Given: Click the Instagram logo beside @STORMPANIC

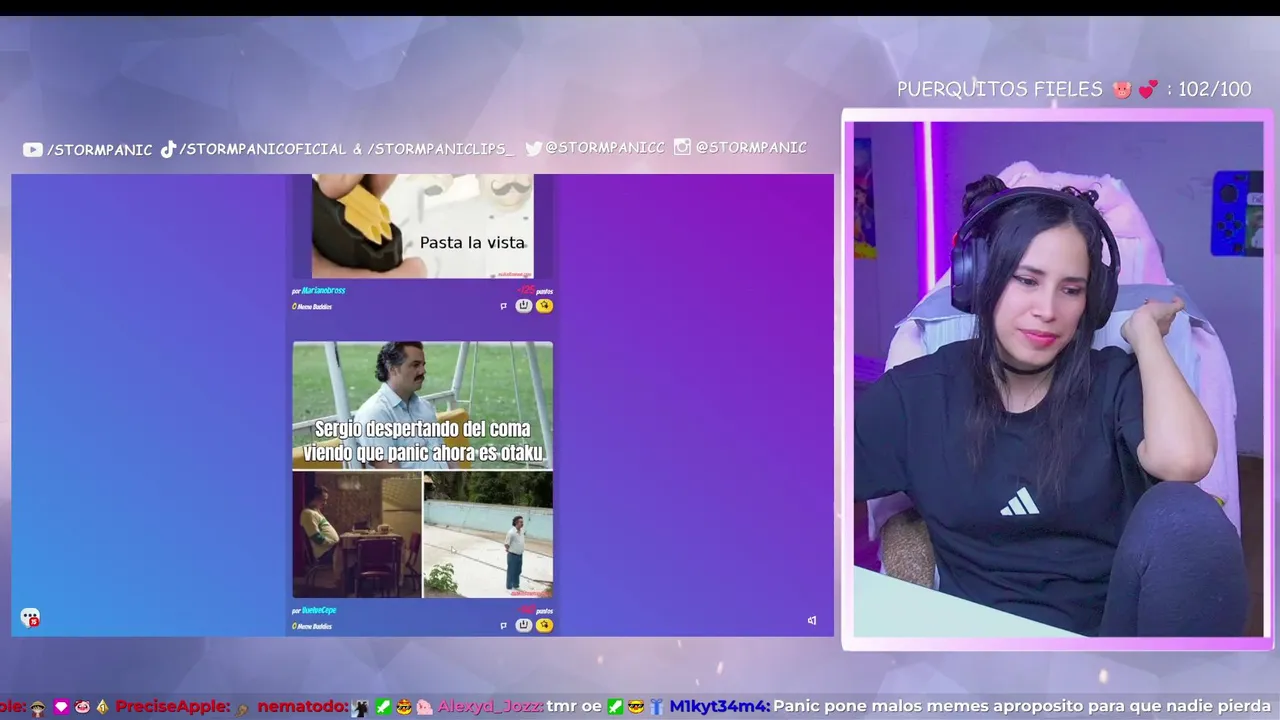Looking at the screenshot, I should point(682,147).
